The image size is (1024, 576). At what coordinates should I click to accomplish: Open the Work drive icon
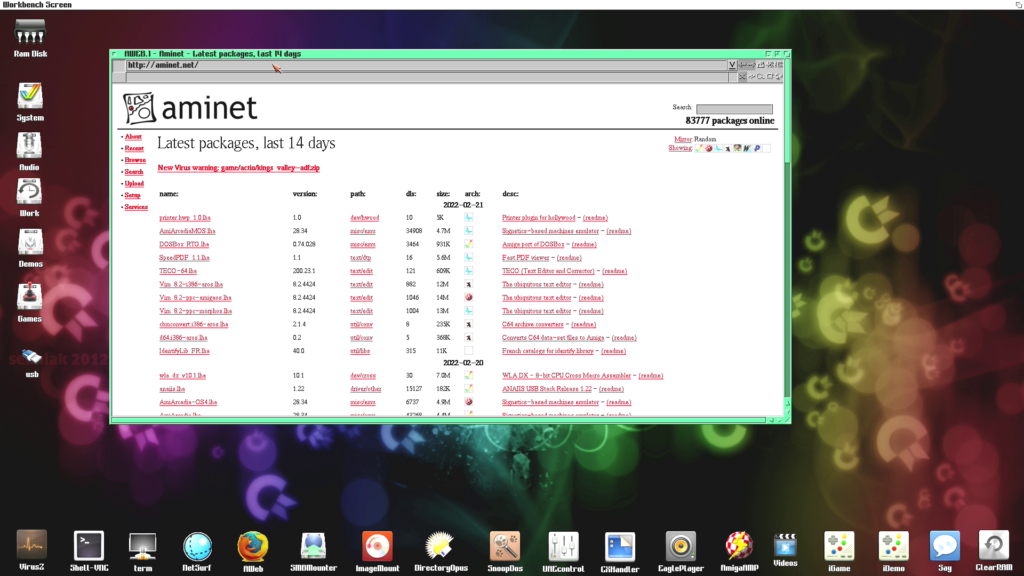point(29,199)
